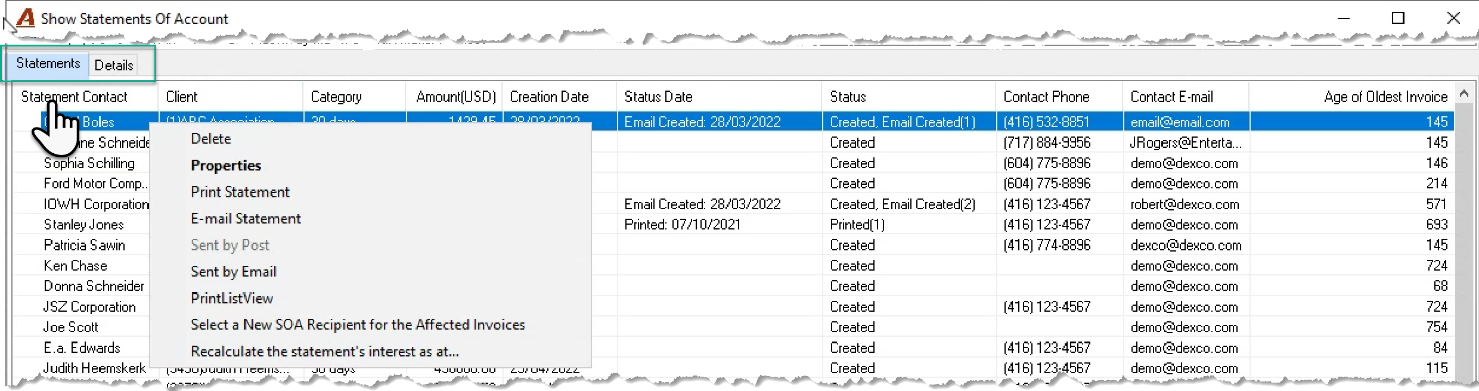Sort by Client column header

click(230, 97)
